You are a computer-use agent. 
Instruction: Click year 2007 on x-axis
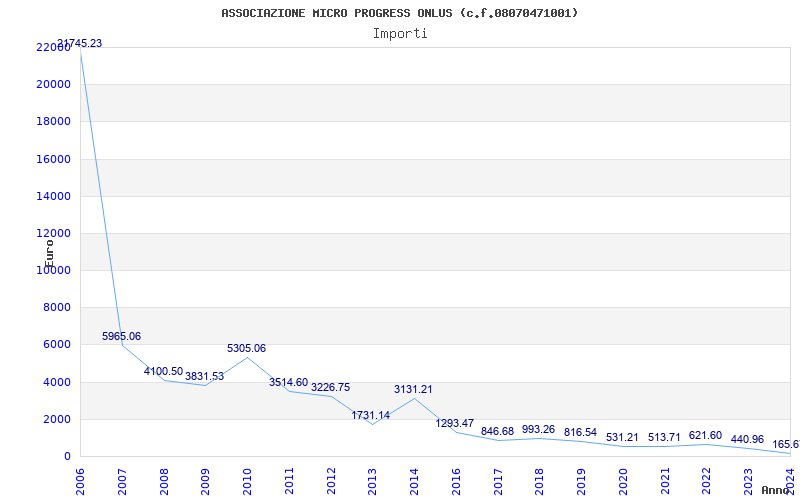121,482
